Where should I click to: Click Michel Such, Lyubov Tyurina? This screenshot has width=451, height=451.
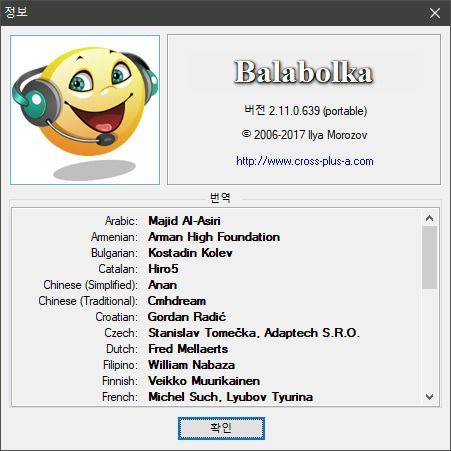[x=231, y=397]
